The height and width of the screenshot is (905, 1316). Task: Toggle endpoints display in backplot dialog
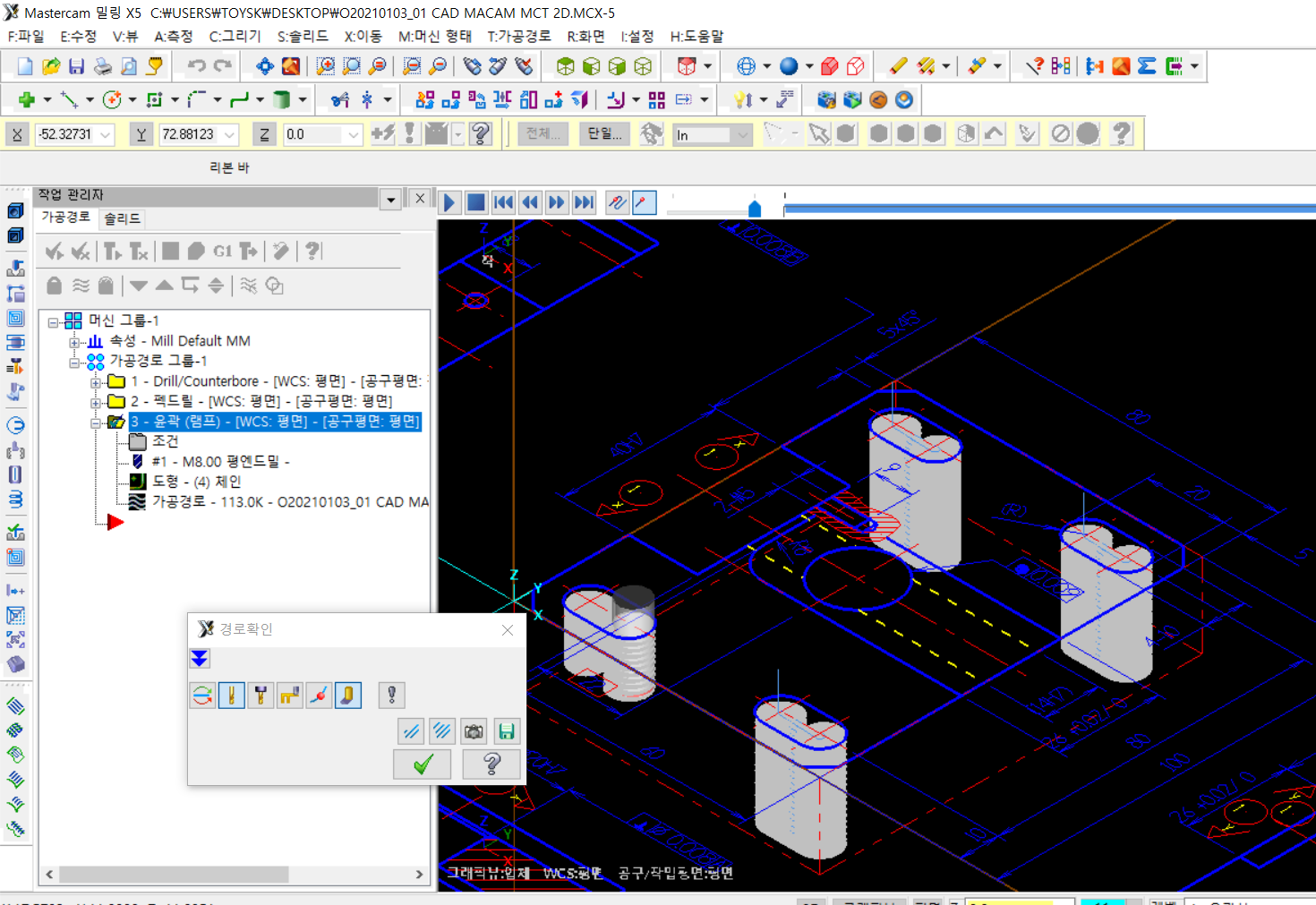coord(319,695)
